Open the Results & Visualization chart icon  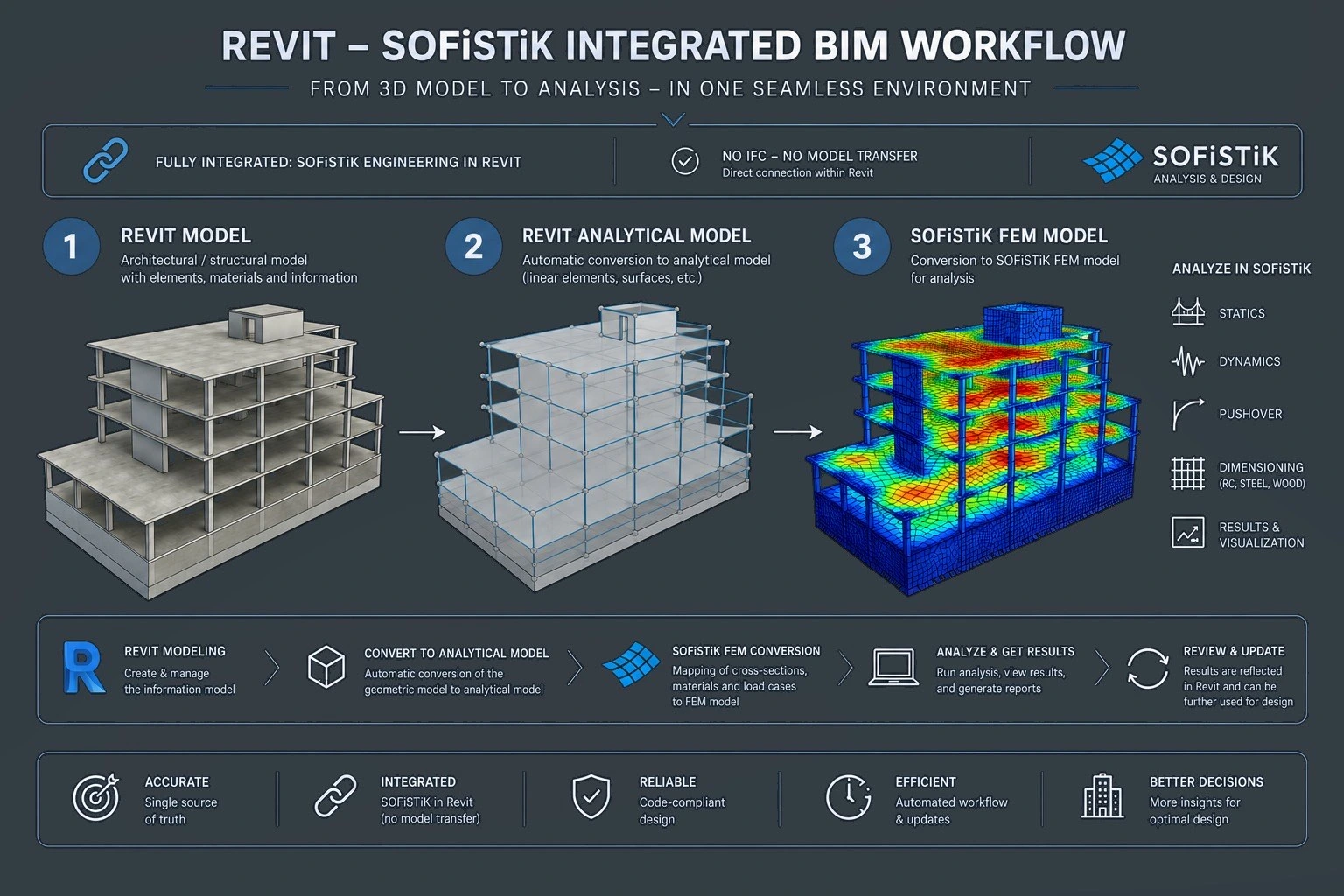coord(1187,532)
